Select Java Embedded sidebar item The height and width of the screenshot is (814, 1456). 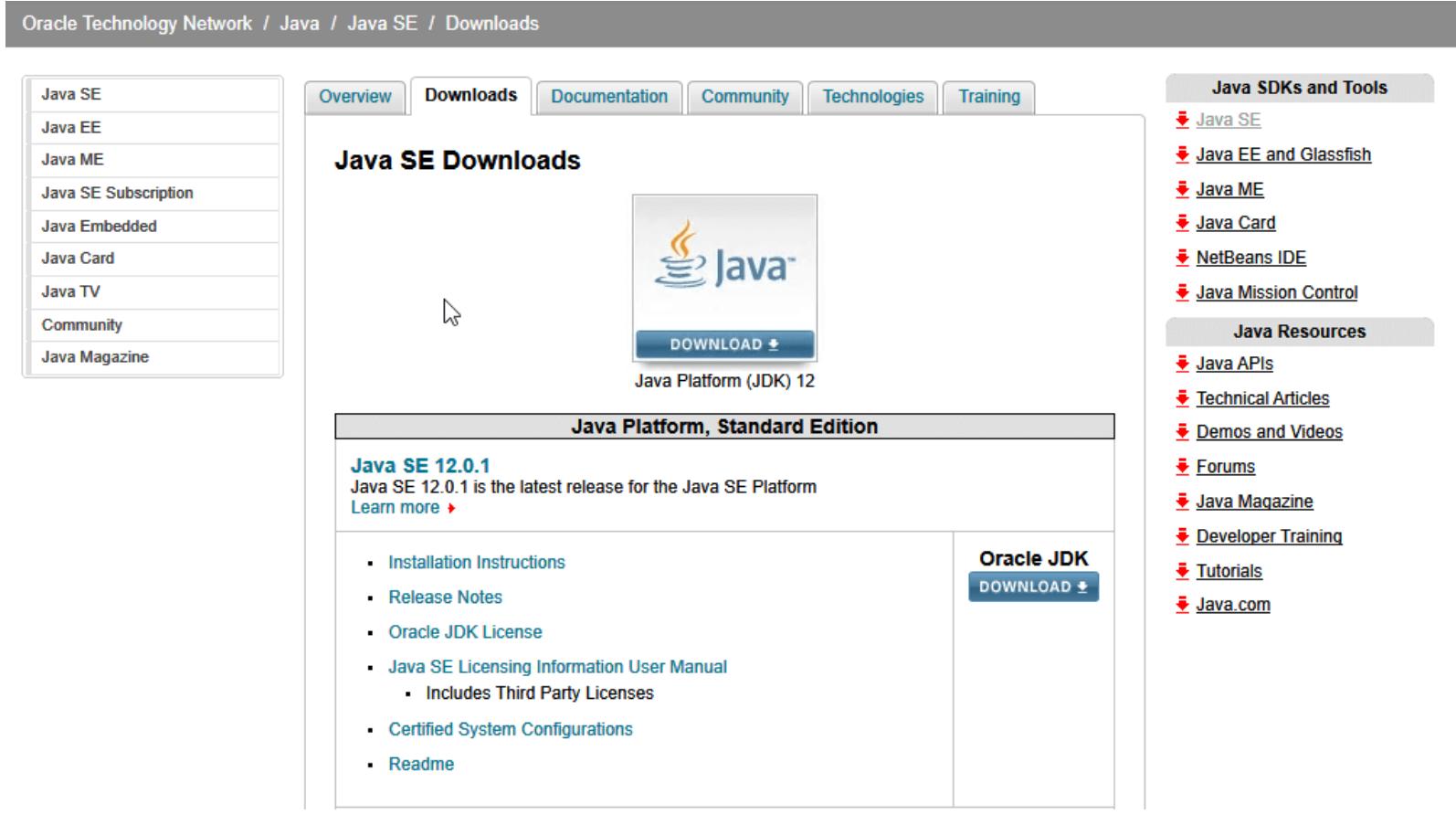154,226
